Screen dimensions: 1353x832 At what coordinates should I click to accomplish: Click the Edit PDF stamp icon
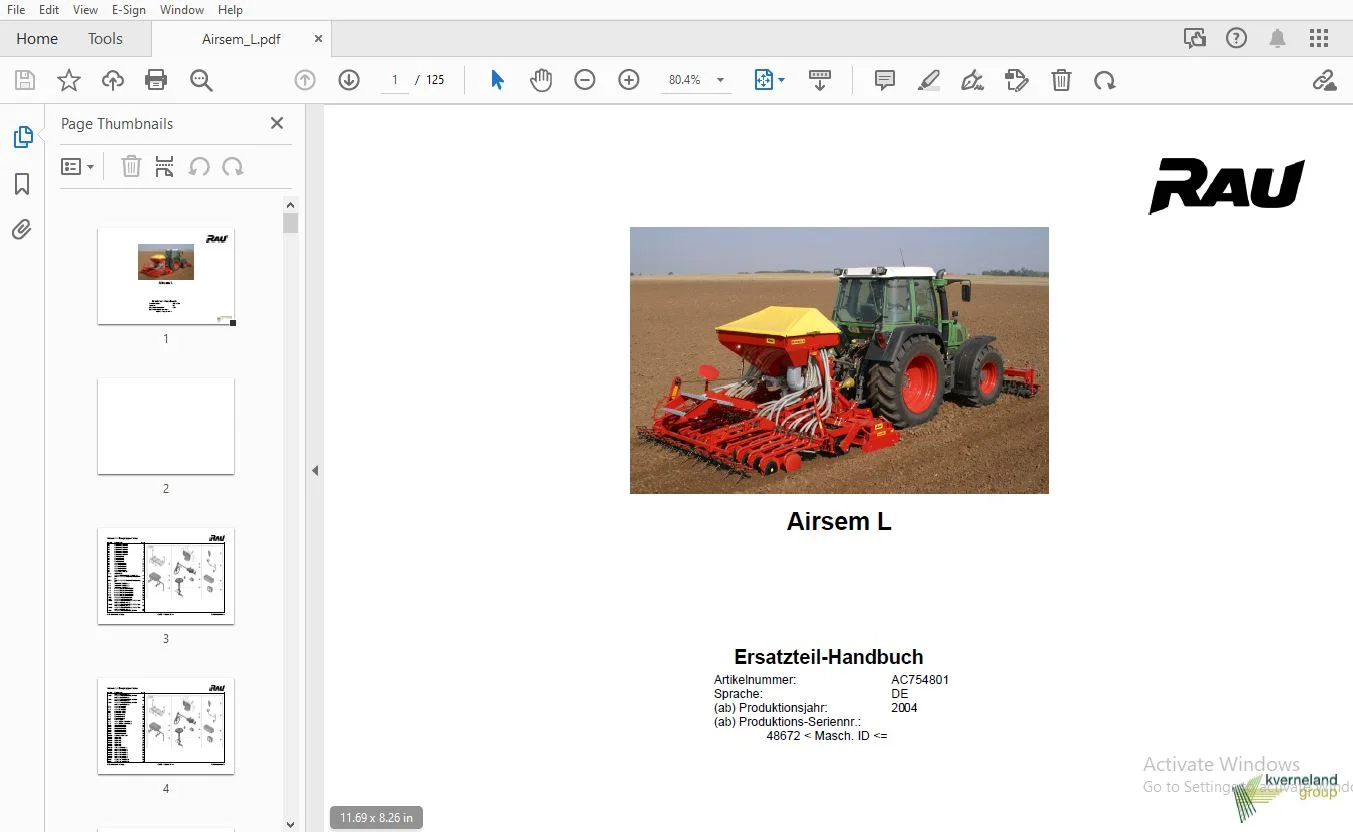1017,80
